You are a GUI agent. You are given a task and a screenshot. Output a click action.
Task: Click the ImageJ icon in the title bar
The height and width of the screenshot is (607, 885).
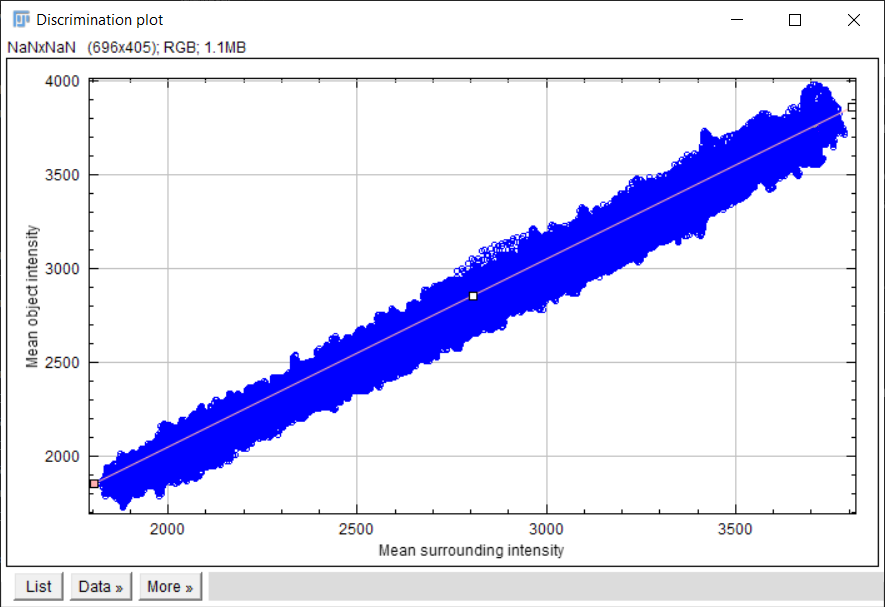[x=21, y=19]
